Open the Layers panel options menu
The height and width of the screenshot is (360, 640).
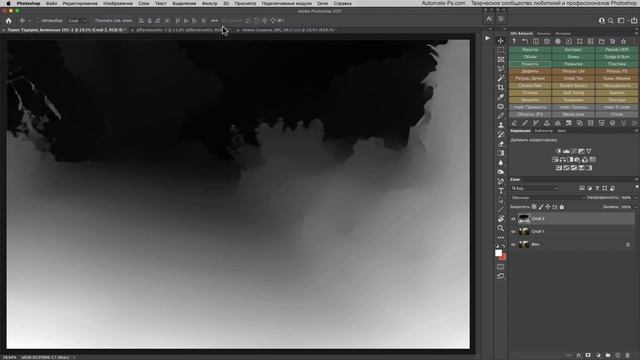pos(636,179)
